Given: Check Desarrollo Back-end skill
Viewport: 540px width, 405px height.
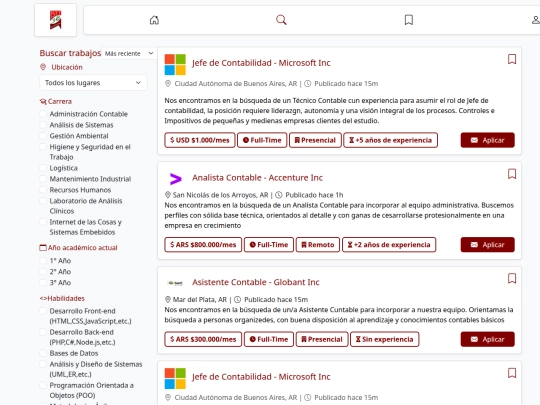Looking at the screenshot, I should tap(43, 332).
